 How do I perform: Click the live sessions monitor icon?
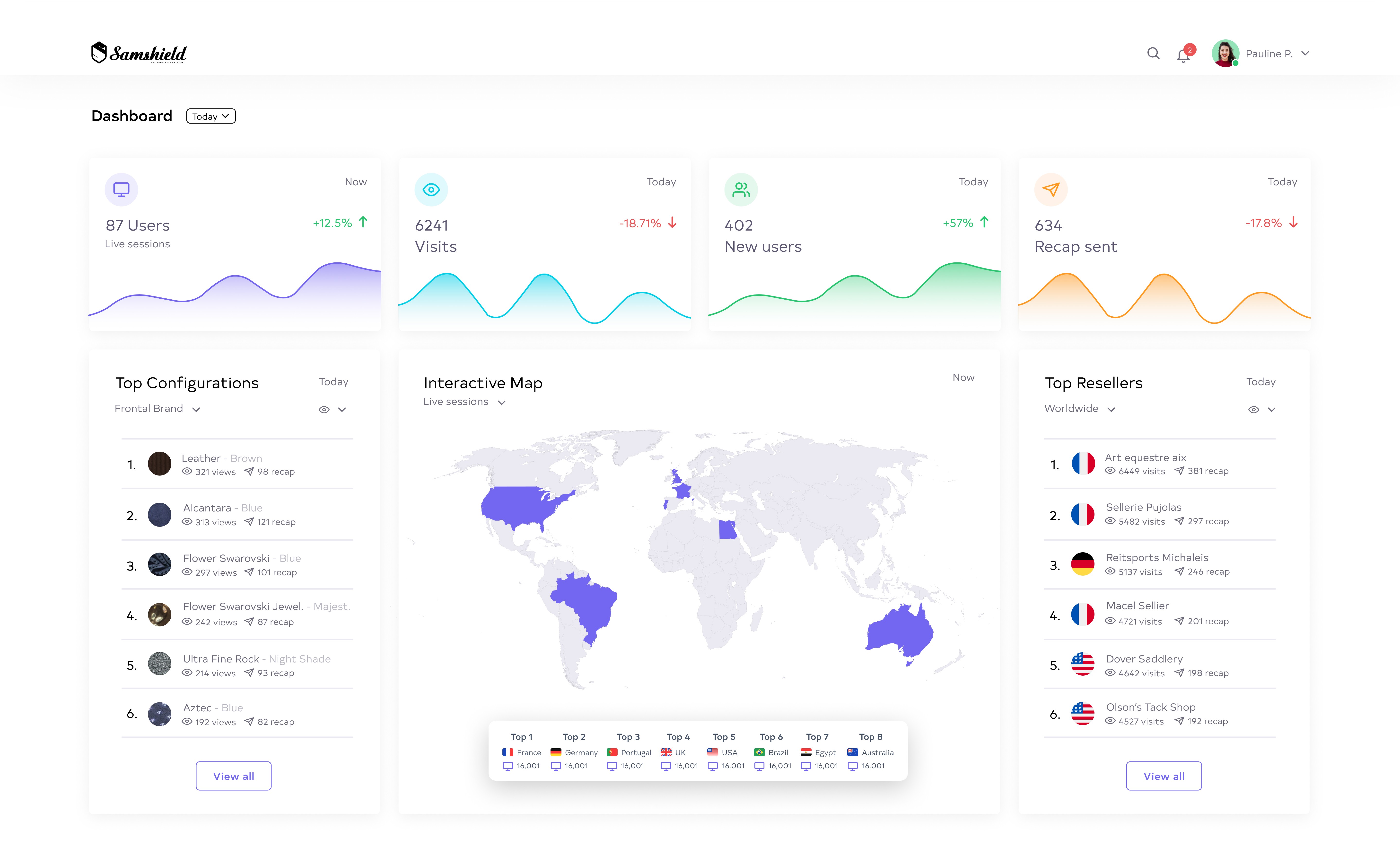point(121,189)
